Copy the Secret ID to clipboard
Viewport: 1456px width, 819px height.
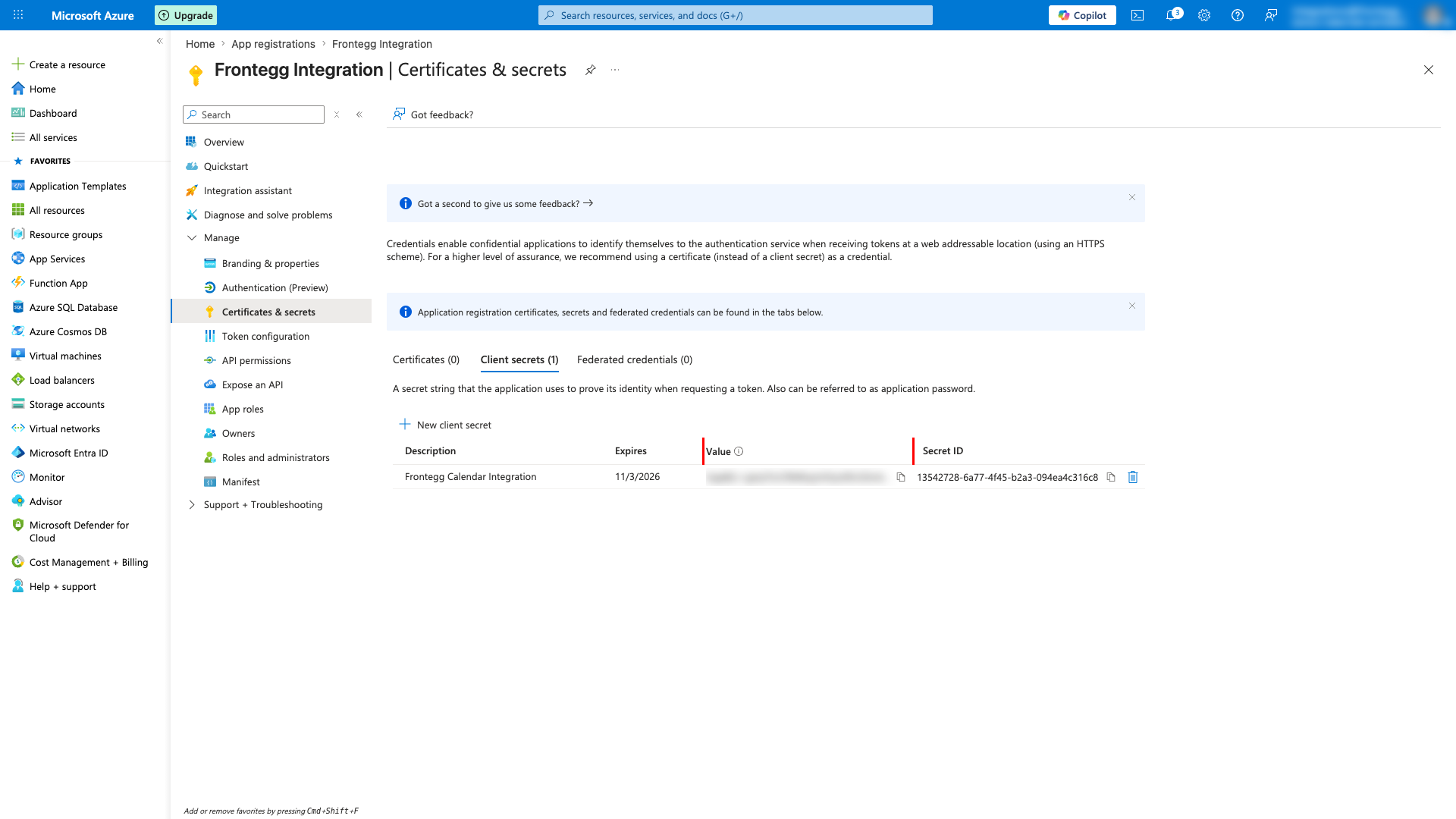pos(1111,477)
